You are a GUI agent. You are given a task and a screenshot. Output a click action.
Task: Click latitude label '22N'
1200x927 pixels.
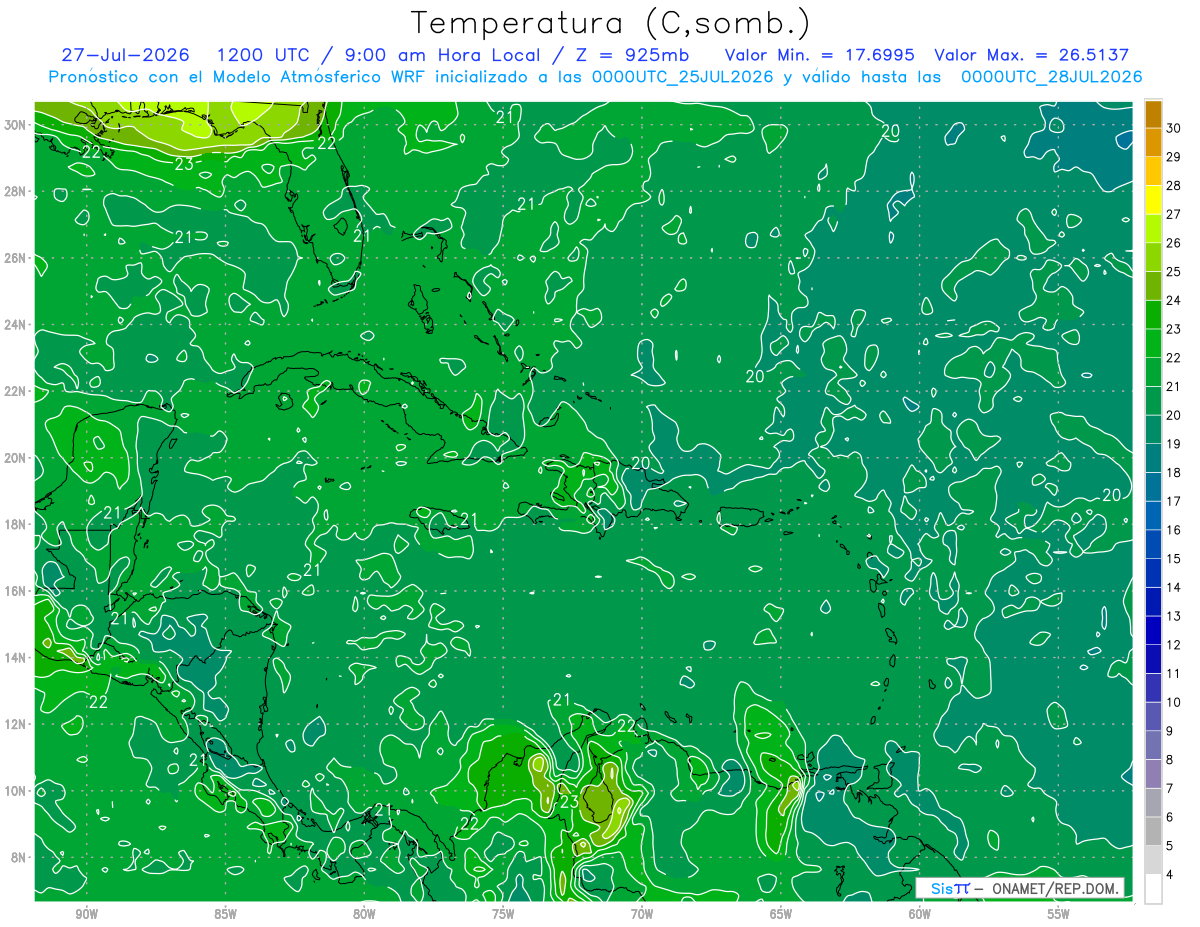pyautogui.click(x=15, y=391)
